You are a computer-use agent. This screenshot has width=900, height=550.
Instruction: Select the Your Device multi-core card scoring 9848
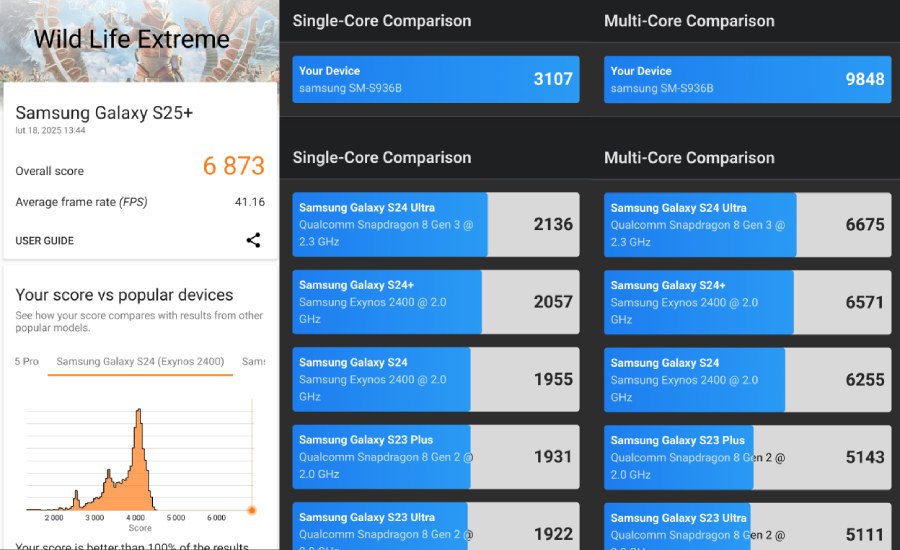[x=747, y=79]
